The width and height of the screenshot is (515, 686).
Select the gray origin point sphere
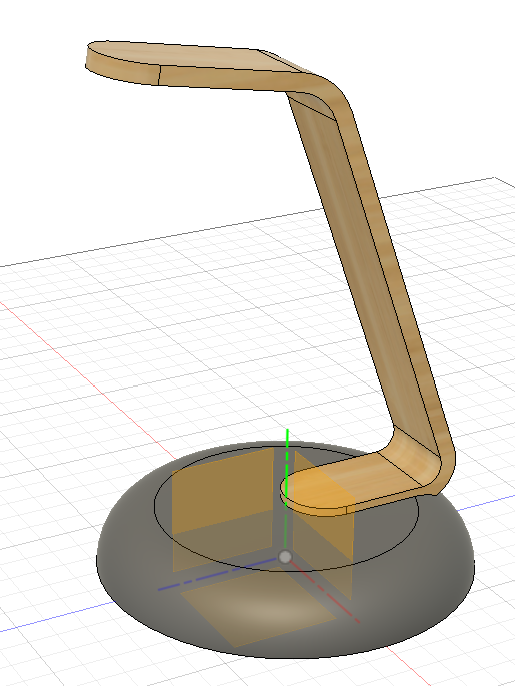click(x=285, y=557)
